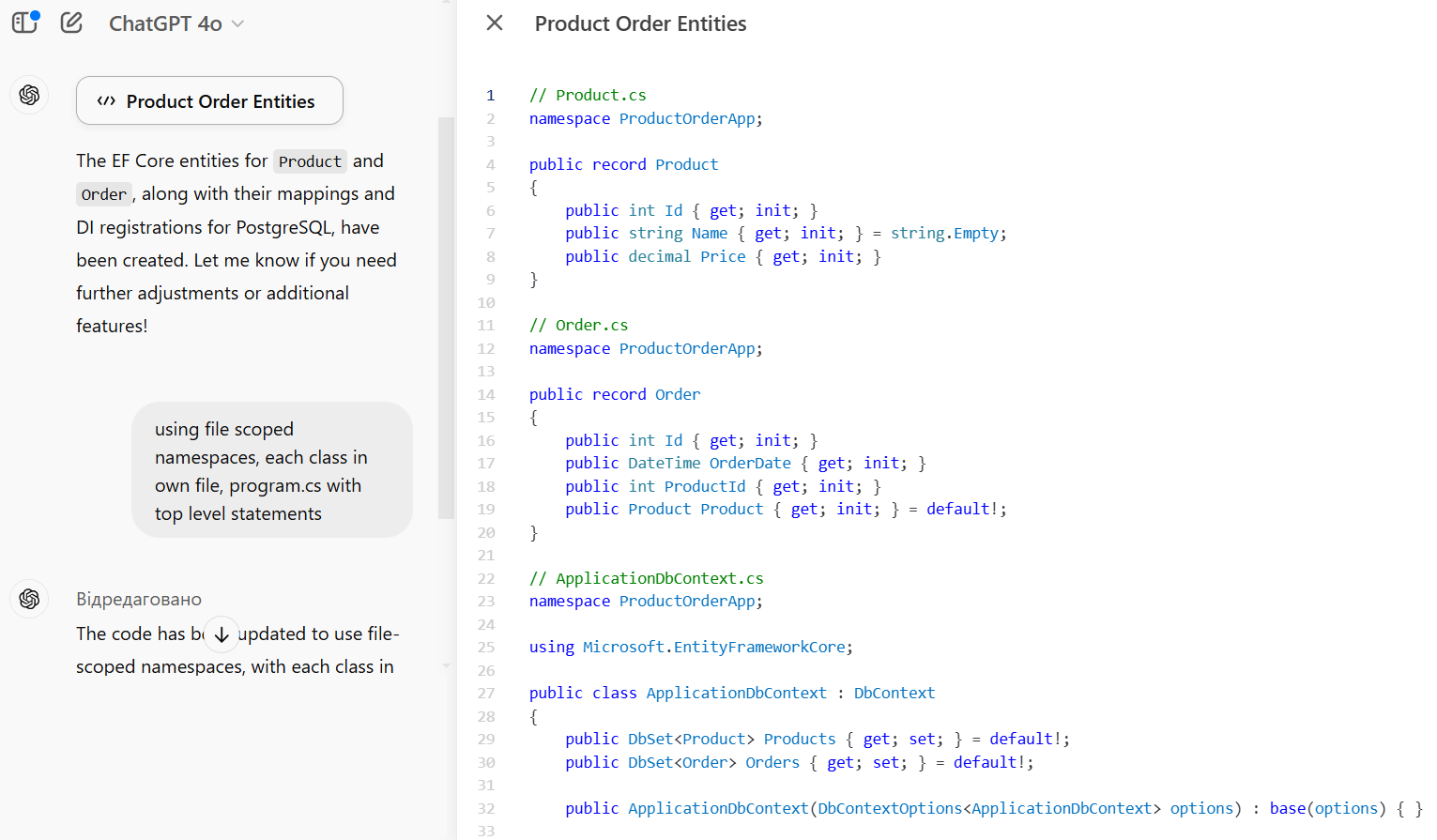1437x840 pixels.
Task: Click the scroll-to-bottom arrow button
Action: click(222, 634)
